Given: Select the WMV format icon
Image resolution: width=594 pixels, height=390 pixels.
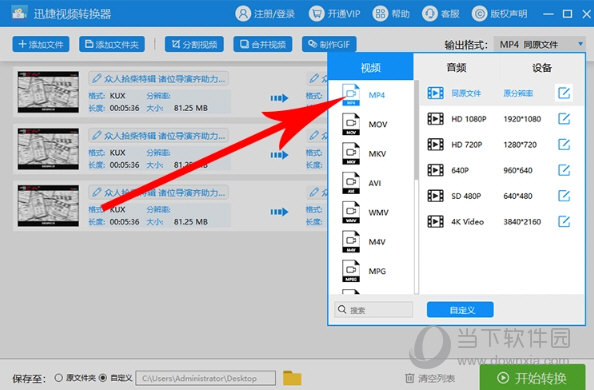Looking at the screenshot, I should pos(351,212).
